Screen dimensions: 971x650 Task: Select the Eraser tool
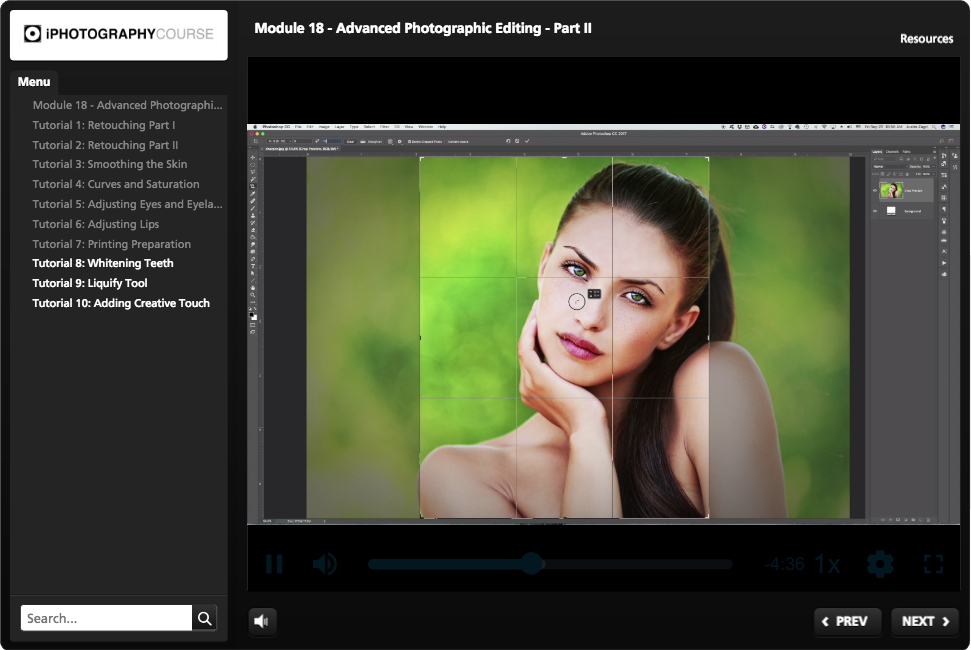(253, 230)
